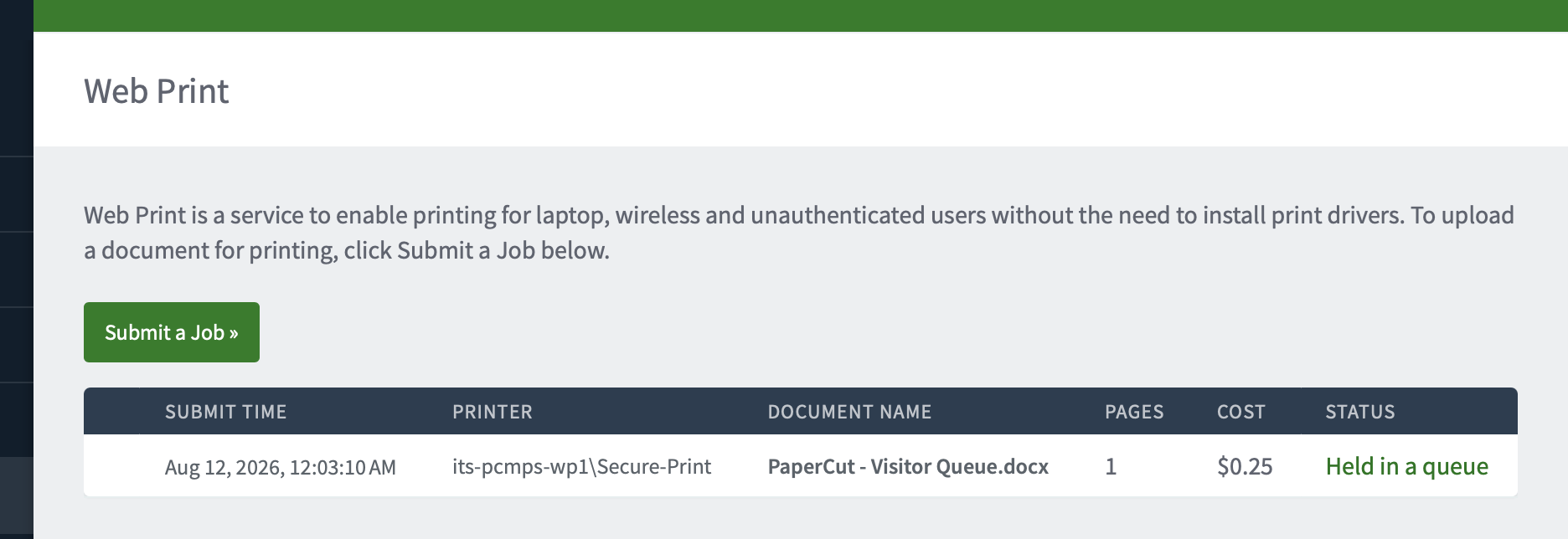Click the blank cell before the submit time

[124, 465]
